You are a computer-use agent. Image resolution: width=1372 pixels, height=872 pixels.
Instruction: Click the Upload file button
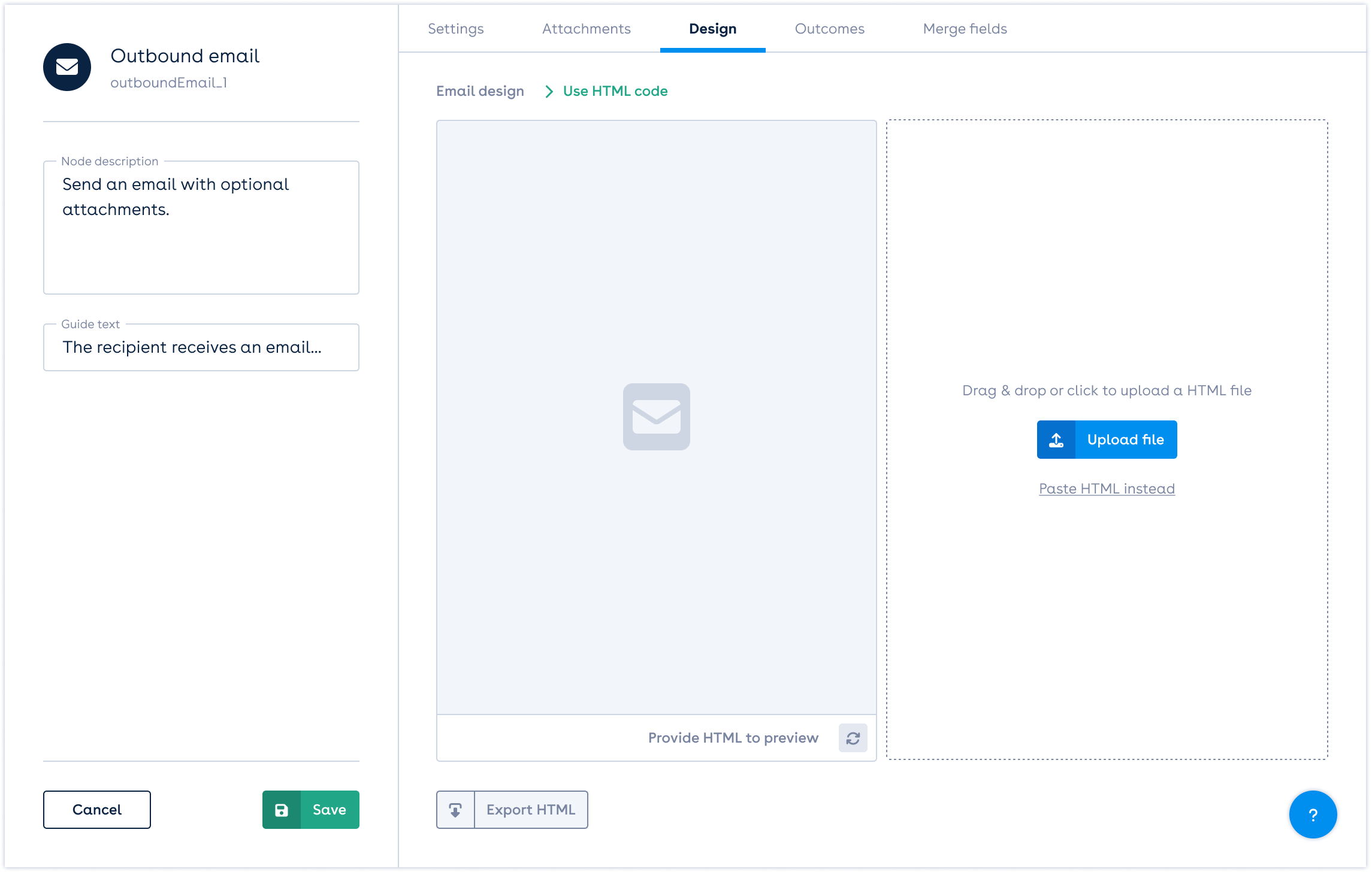point(1125,440)
